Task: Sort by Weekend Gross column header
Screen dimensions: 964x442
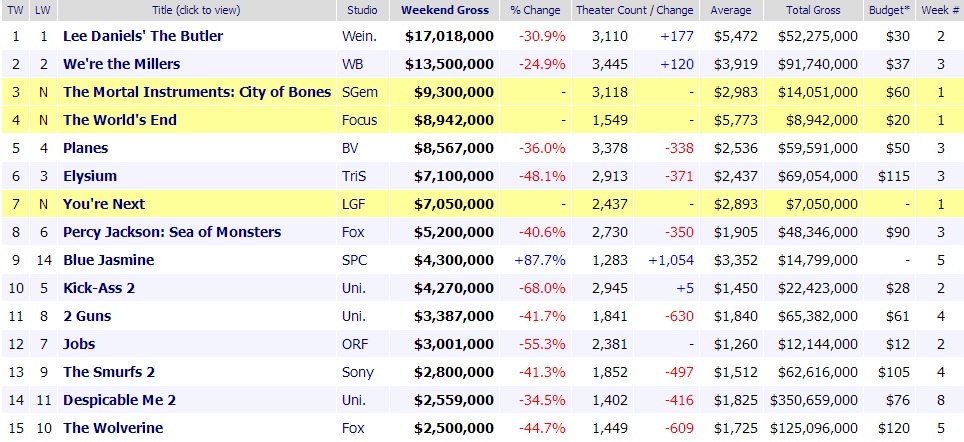Action: [445, 10]
